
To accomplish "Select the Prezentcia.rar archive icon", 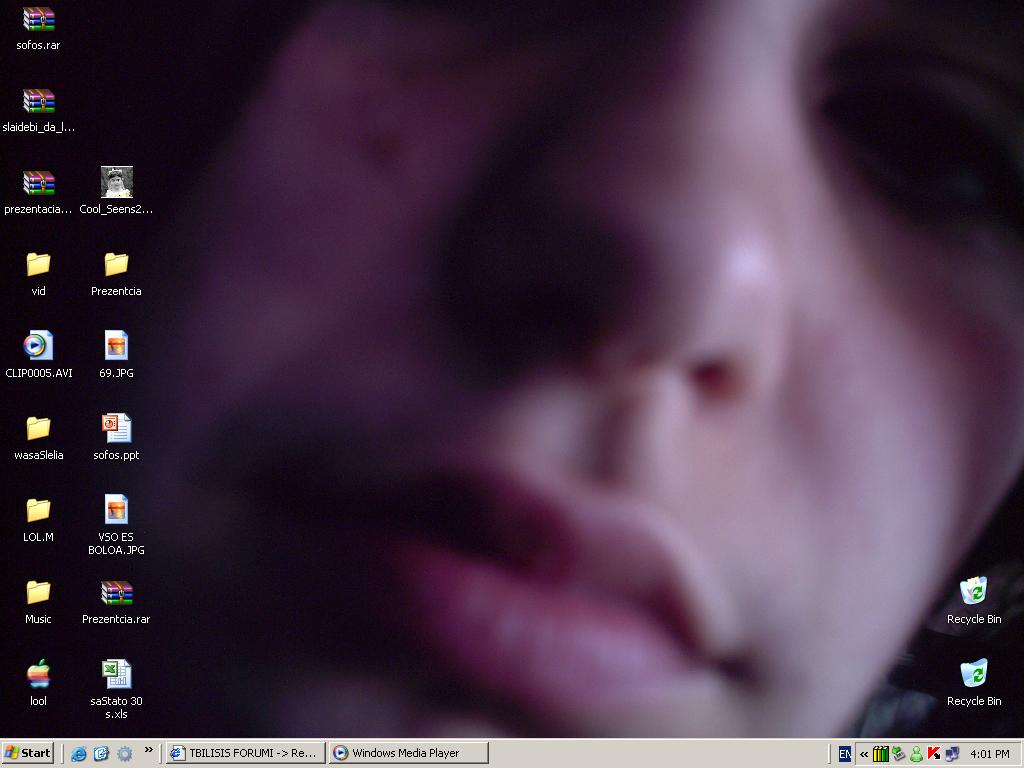I will [116, 593].
